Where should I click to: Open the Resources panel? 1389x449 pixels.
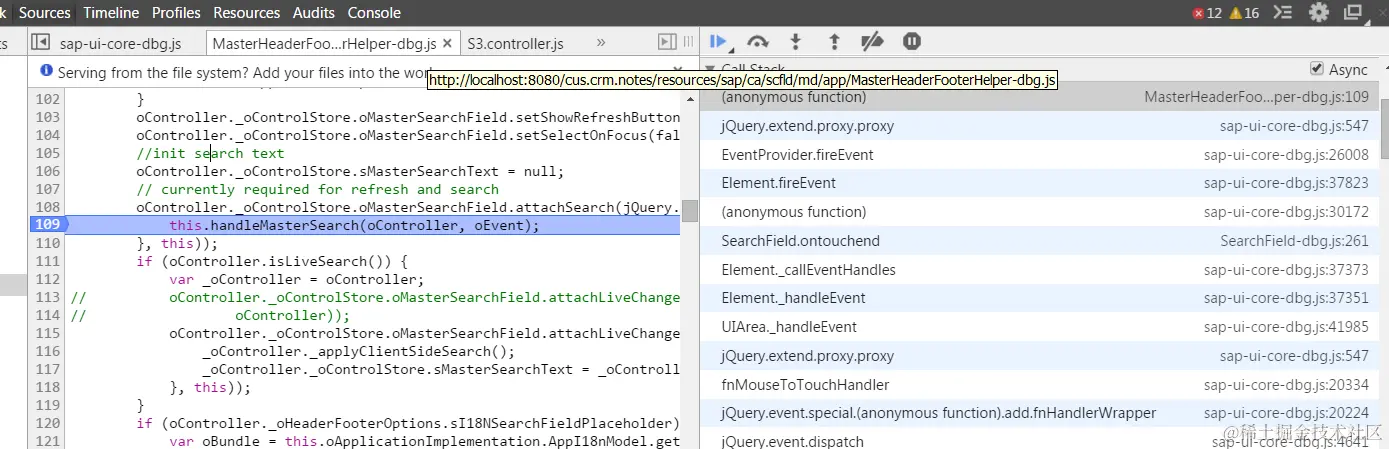pyautogui.click(x=247, y=13)
